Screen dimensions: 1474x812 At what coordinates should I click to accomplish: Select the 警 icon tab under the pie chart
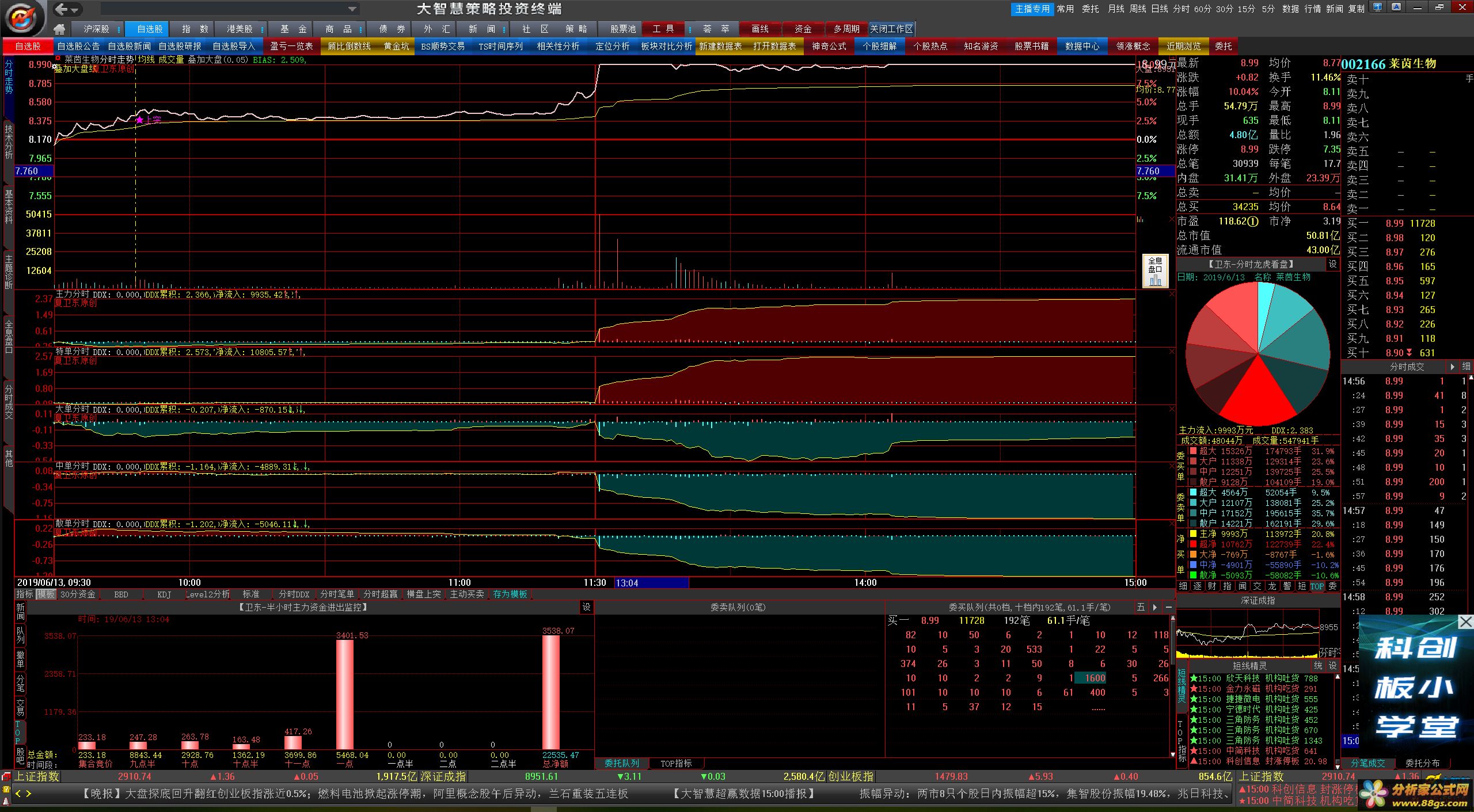(1287, 586)
